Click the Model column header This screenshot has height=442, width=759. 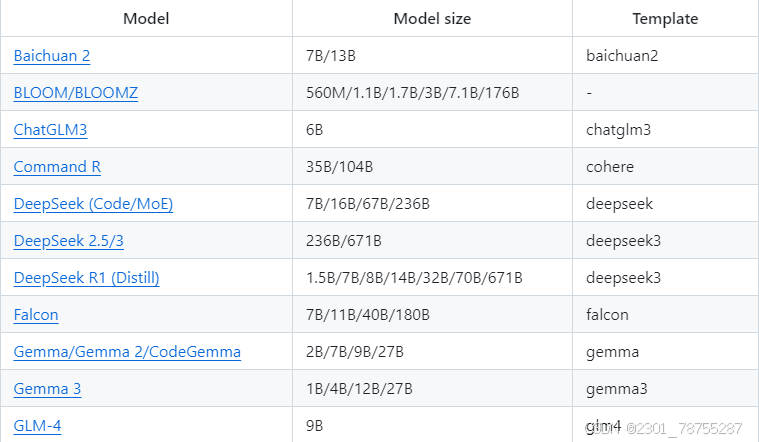coord(146,18)
